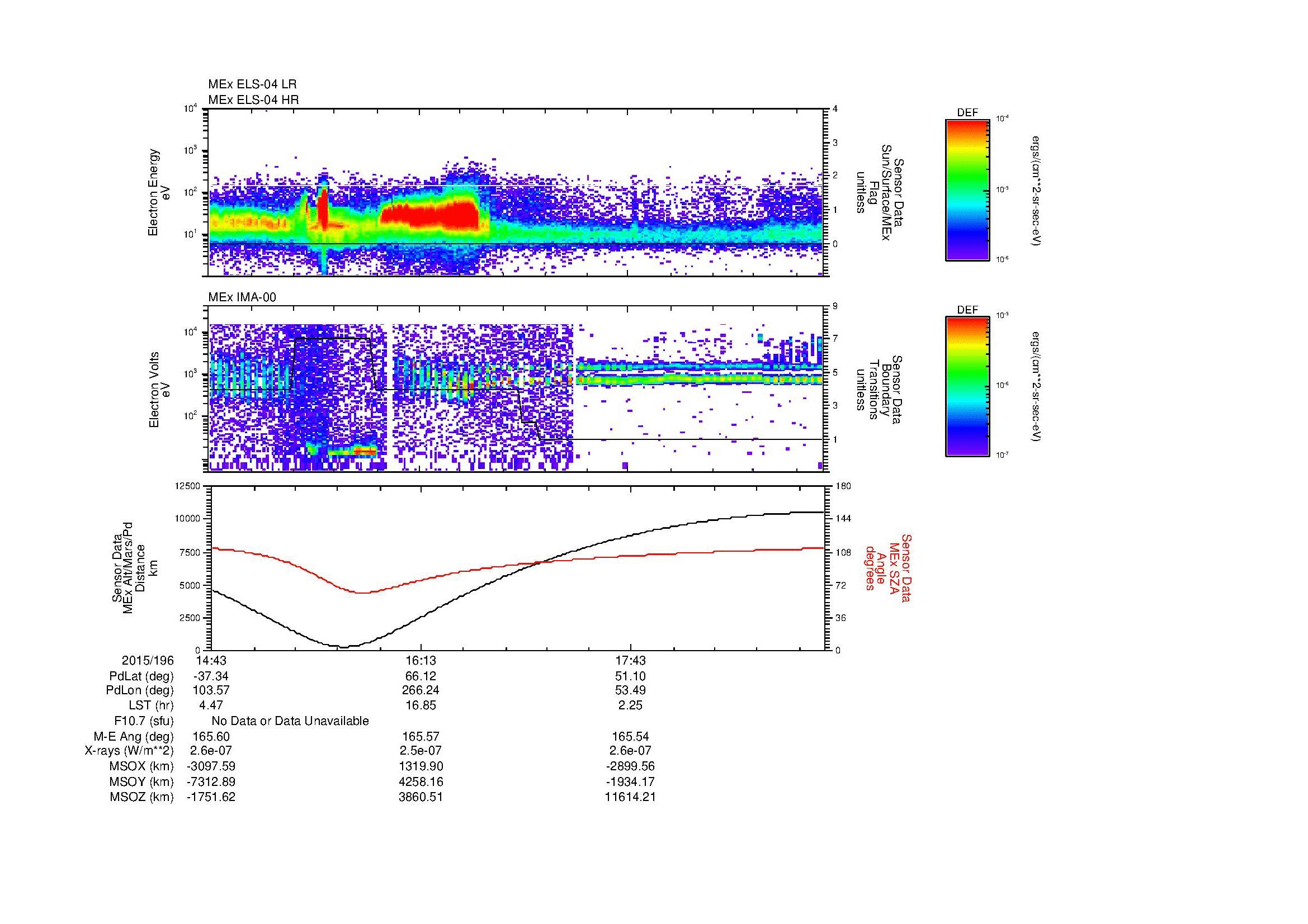1308x924 pixels.
Task: Click the MSOY value -1934.17
Action: pyautogui.click(x=631, y=781)
